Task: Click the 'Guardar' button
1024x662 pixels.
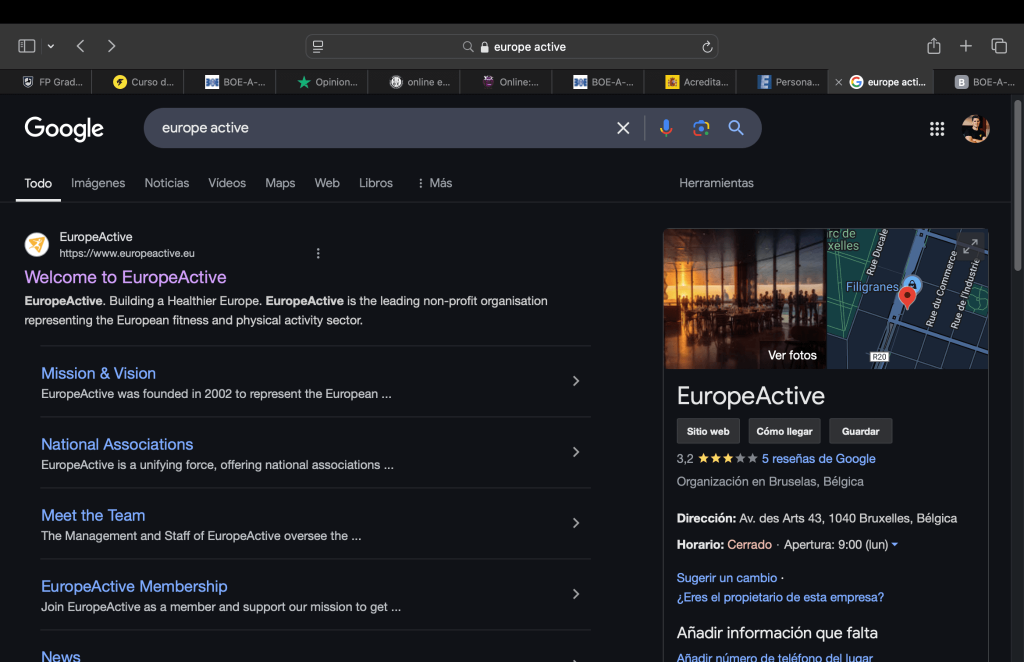Action: pyautogui.click(x=860, y=432)
